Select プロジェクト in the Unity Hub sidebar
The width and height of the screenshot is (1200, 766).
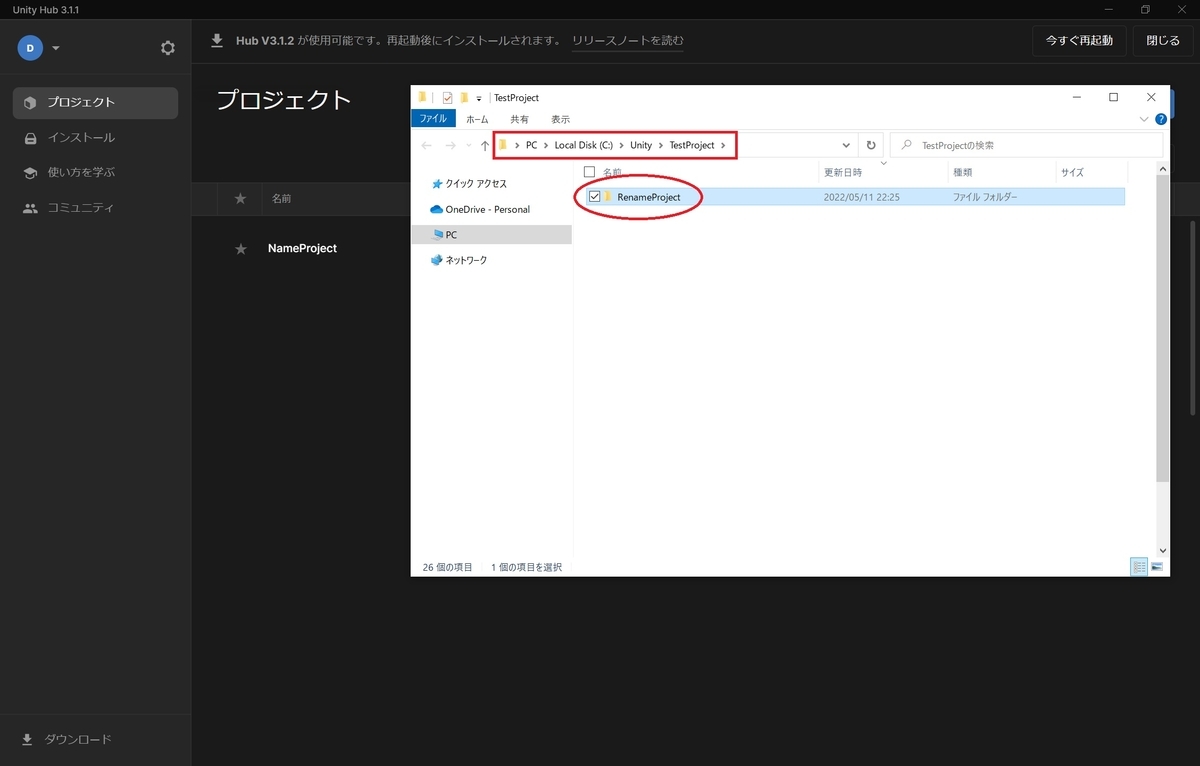(95, 102)
